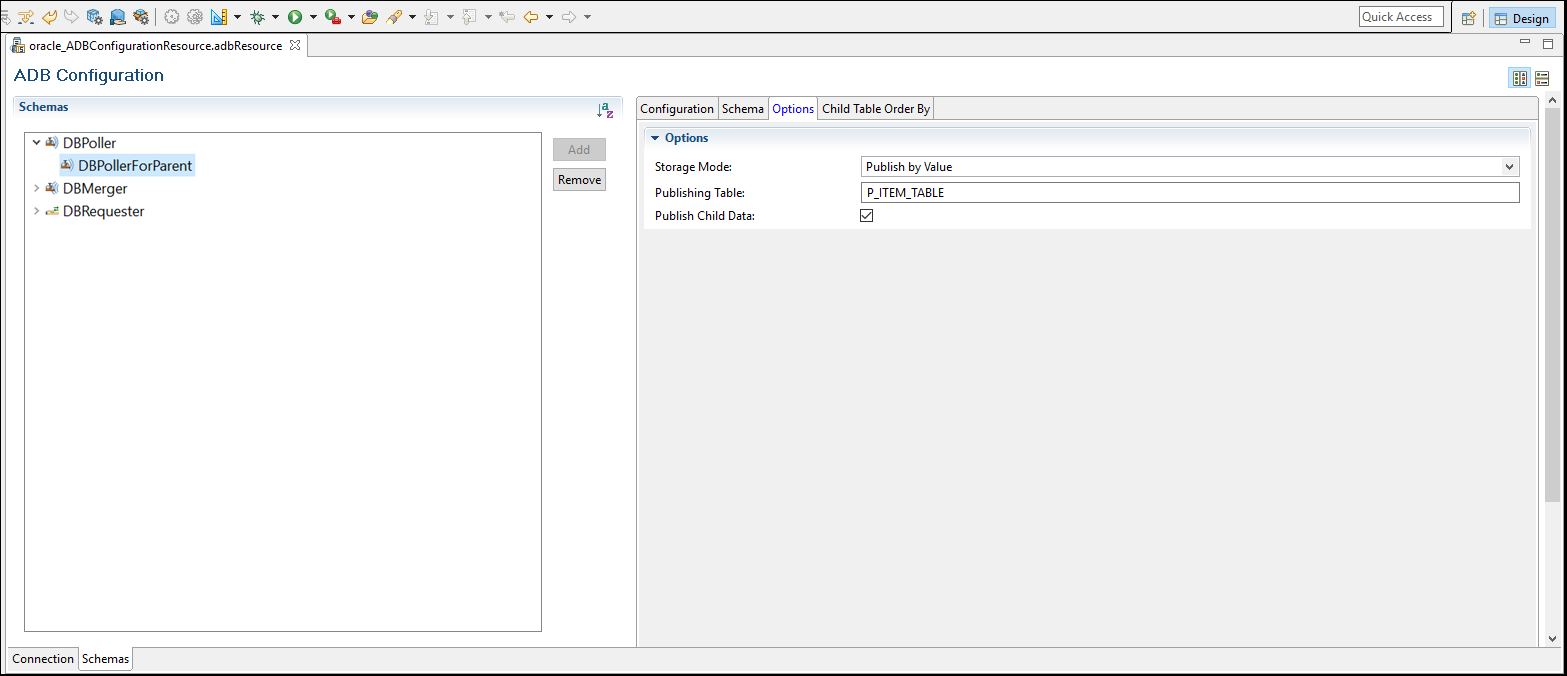Viewport: 1567px width, 676px height.
Task: Open the Connection tab at bottom
Action: tap(43, 659)
